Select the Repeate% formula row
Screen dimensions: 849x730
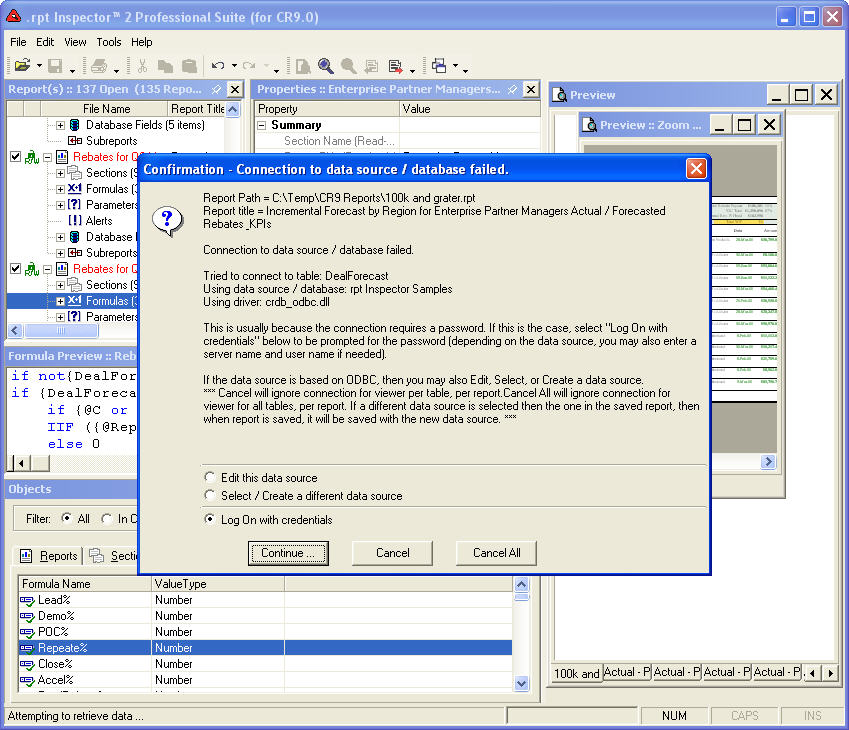pyautogui.click(x=265, y=648)
